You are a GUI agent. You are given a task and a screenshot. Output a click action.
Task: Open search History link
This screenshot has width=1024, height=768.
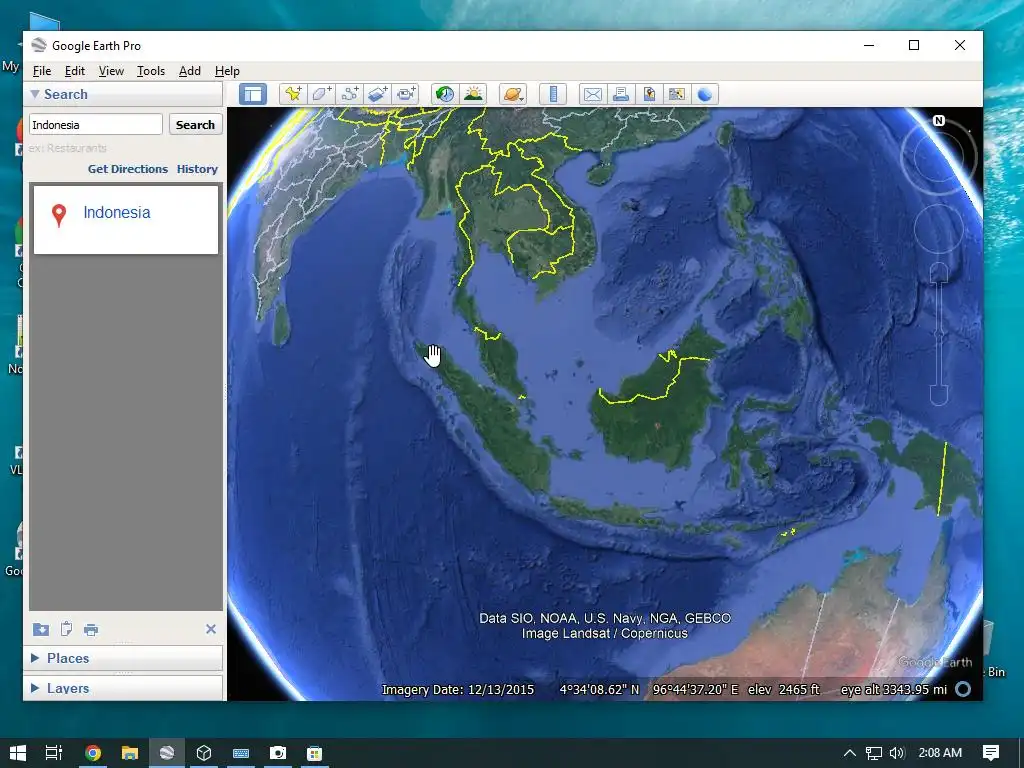[197, 169]
